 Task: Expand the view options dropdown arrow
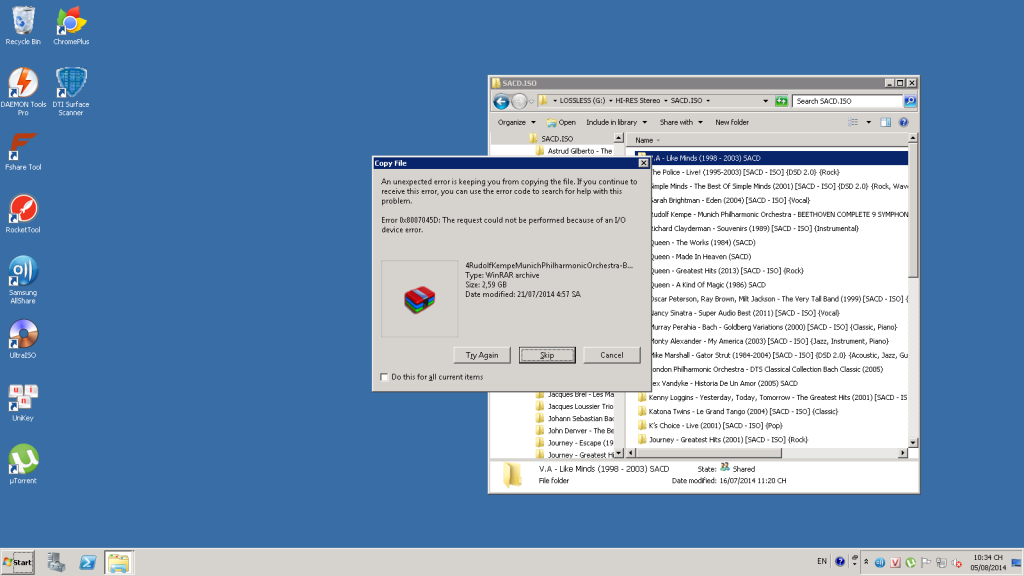pos(869,122)
